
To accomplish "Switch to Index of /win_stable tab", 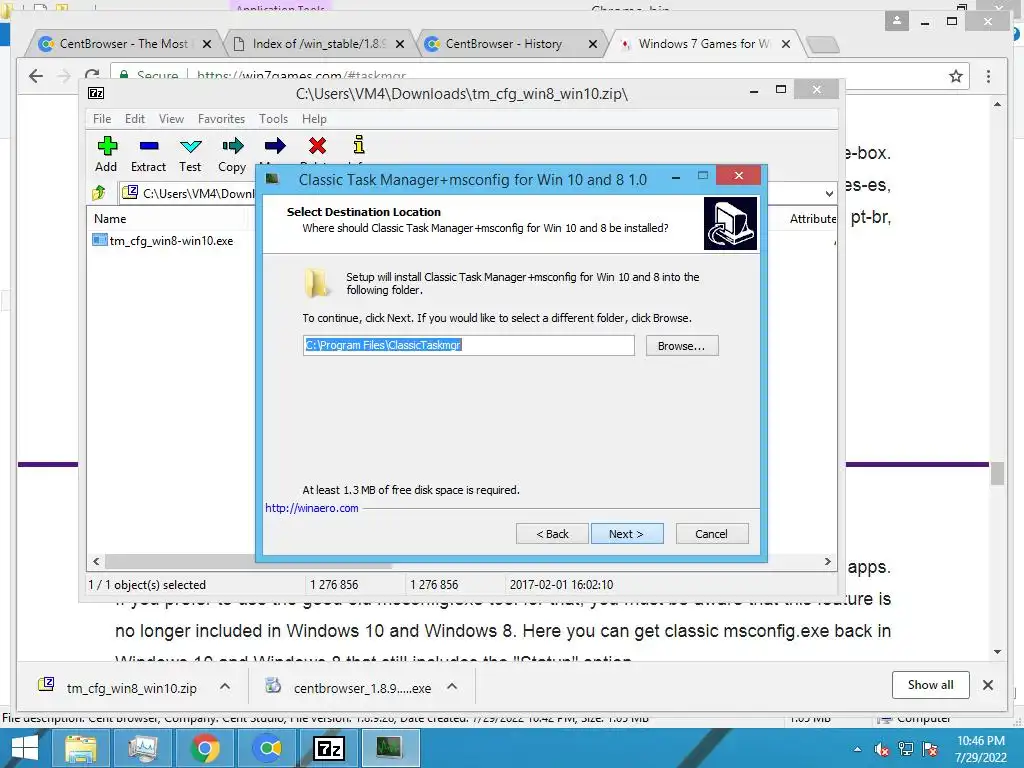I will click(x=319, y=44).
